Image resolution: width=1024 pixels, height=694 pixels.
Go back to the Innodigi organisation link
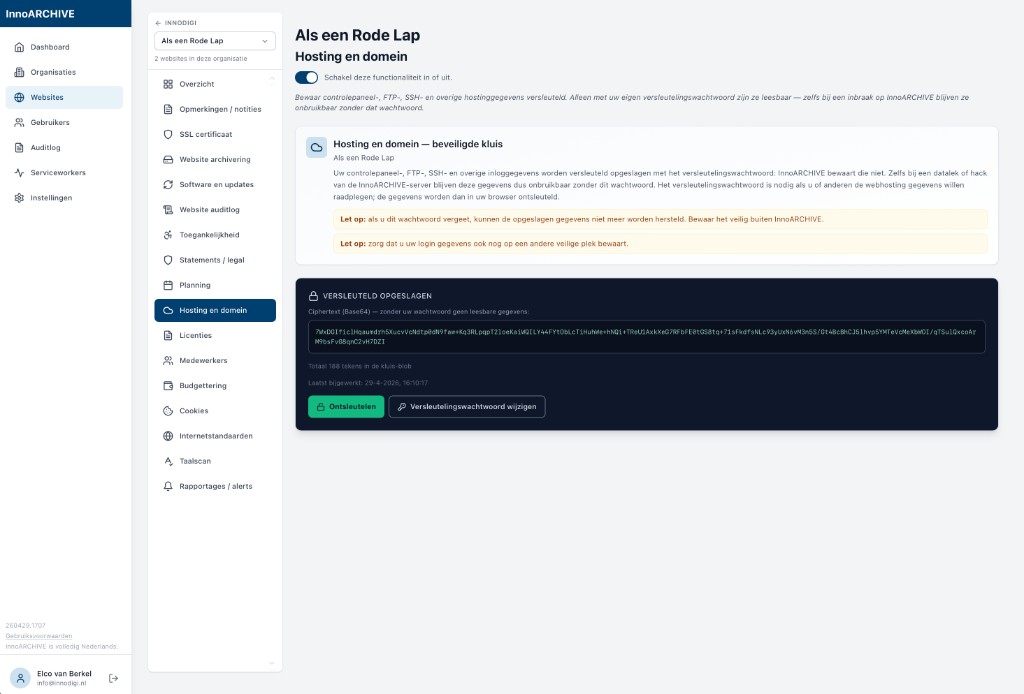tap(175, 22)
